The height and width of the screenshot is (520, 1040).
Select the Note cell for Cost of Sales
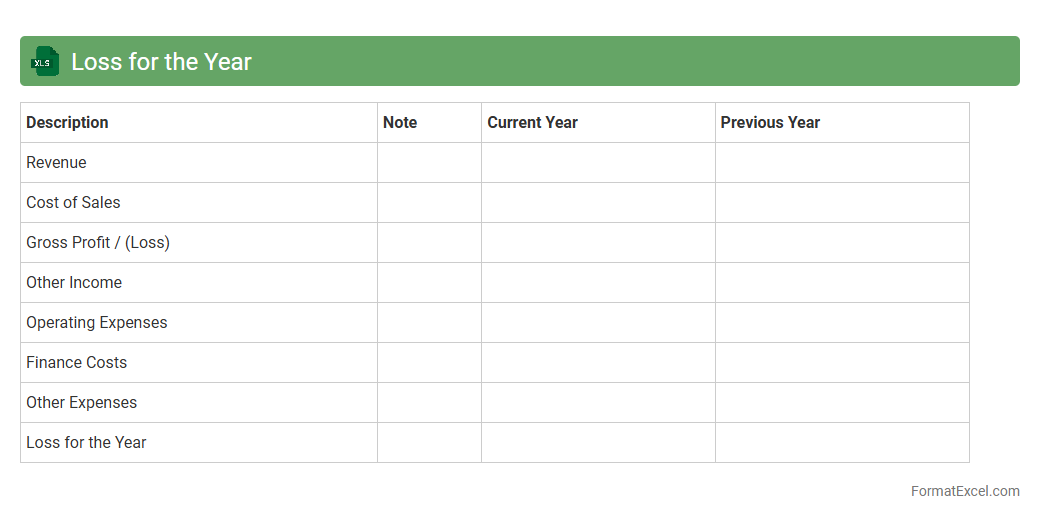tap(429, 202)
